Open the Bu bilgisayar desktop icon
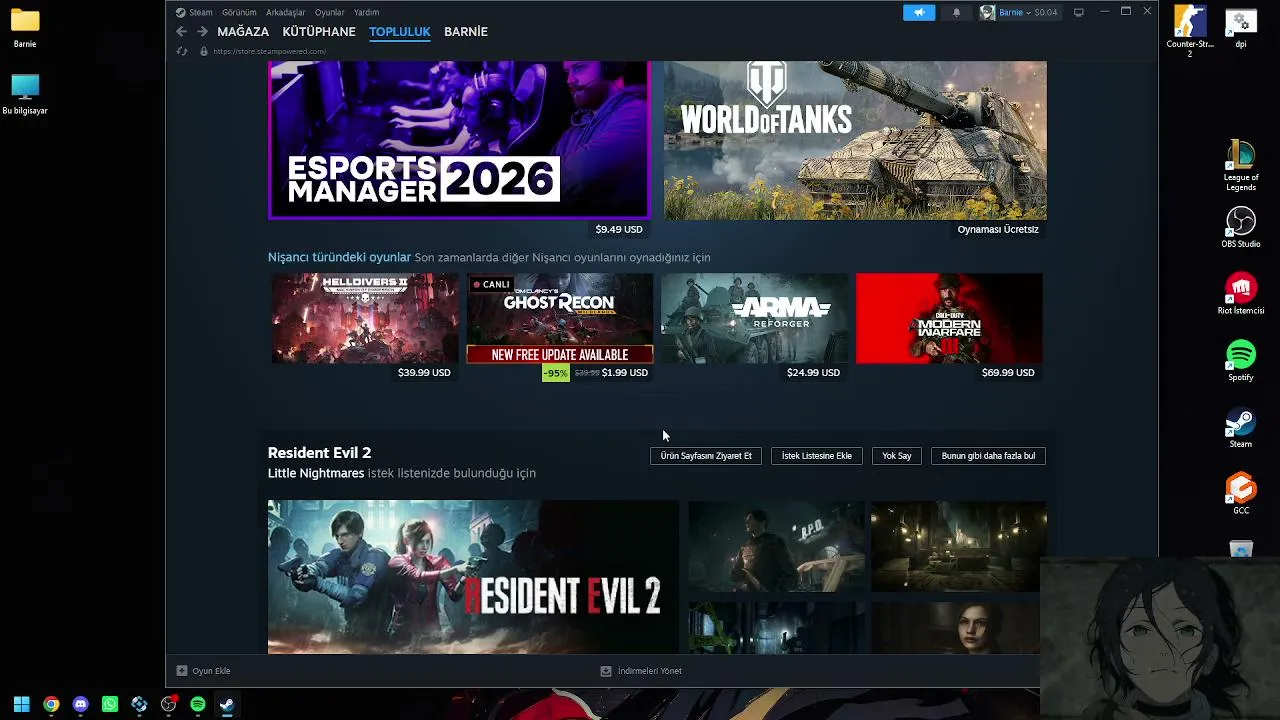The height and width of the screenshot is (720, 1280). (25, 94)
